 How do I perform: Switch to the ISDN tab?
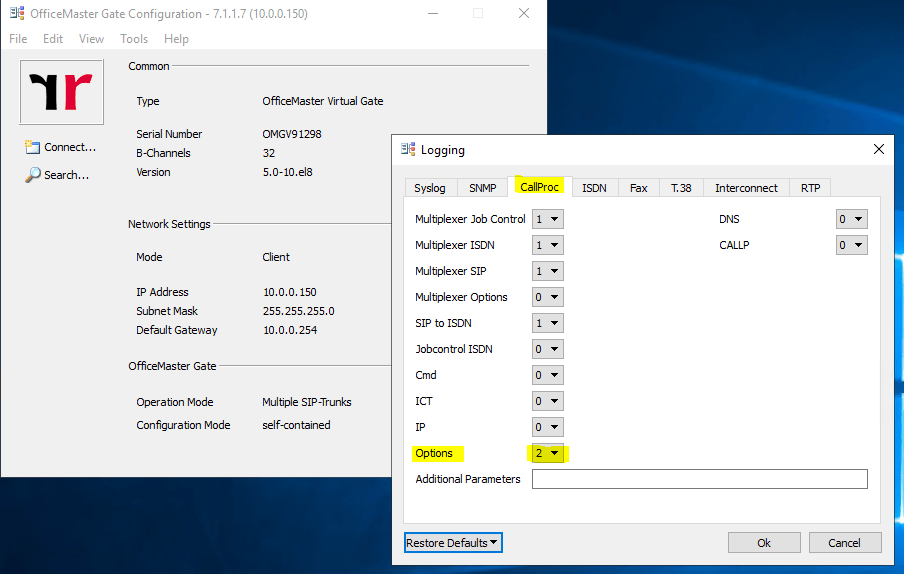594,188
